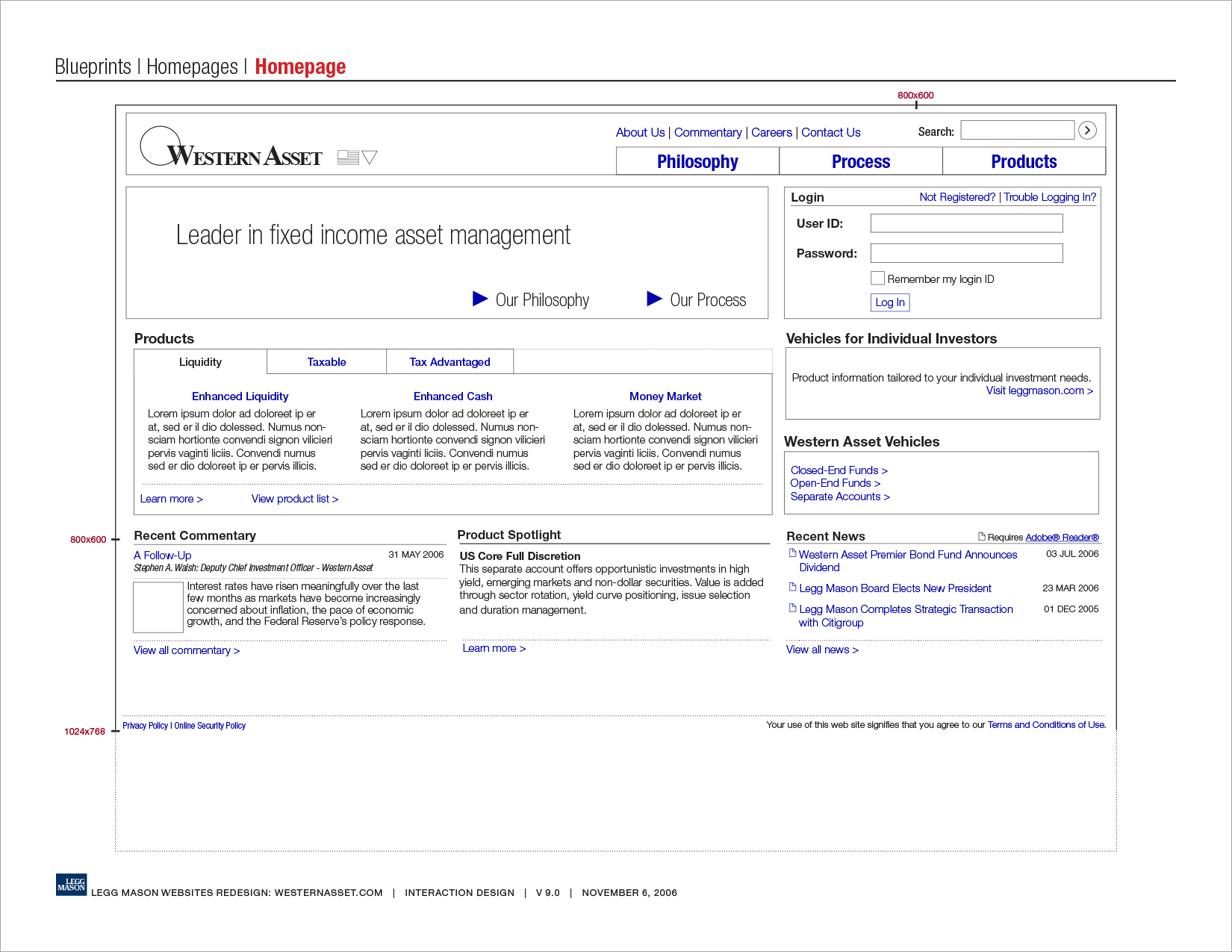Click the Our Philosophy play arrow
The image size is (1232, 952).
(480, 299)
